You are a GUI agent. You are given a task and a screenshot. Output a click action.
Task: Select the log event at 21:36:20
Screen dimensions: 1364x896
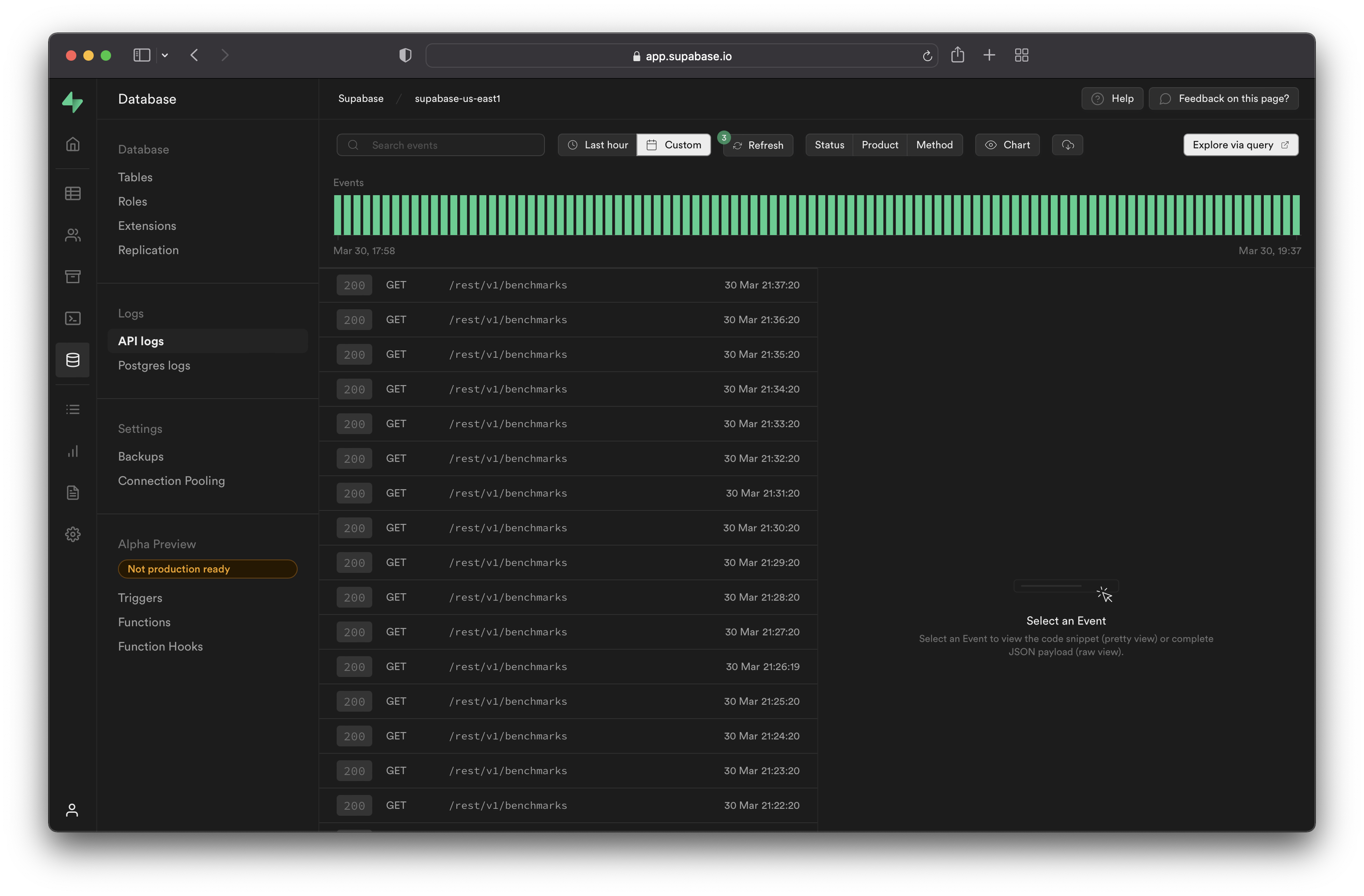tap(568, 320)
